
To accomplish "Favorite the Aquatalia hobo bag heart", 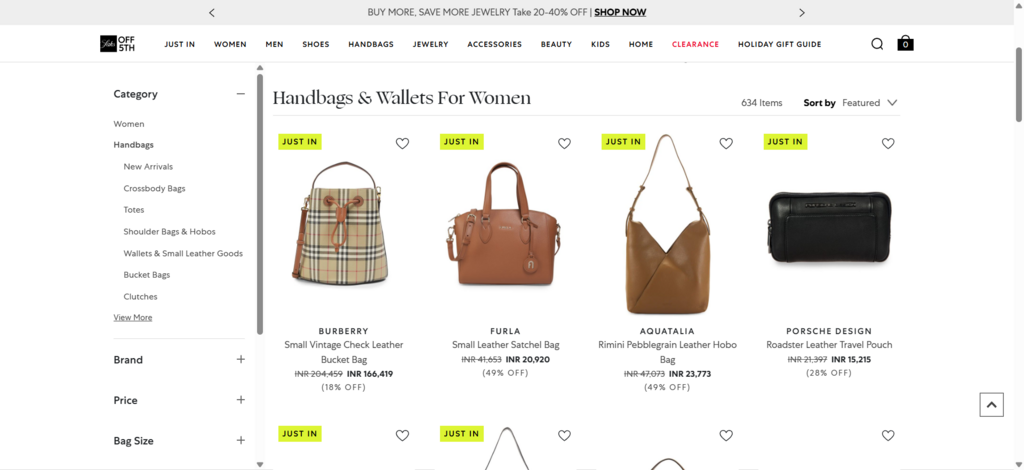I will click(726, 144).
